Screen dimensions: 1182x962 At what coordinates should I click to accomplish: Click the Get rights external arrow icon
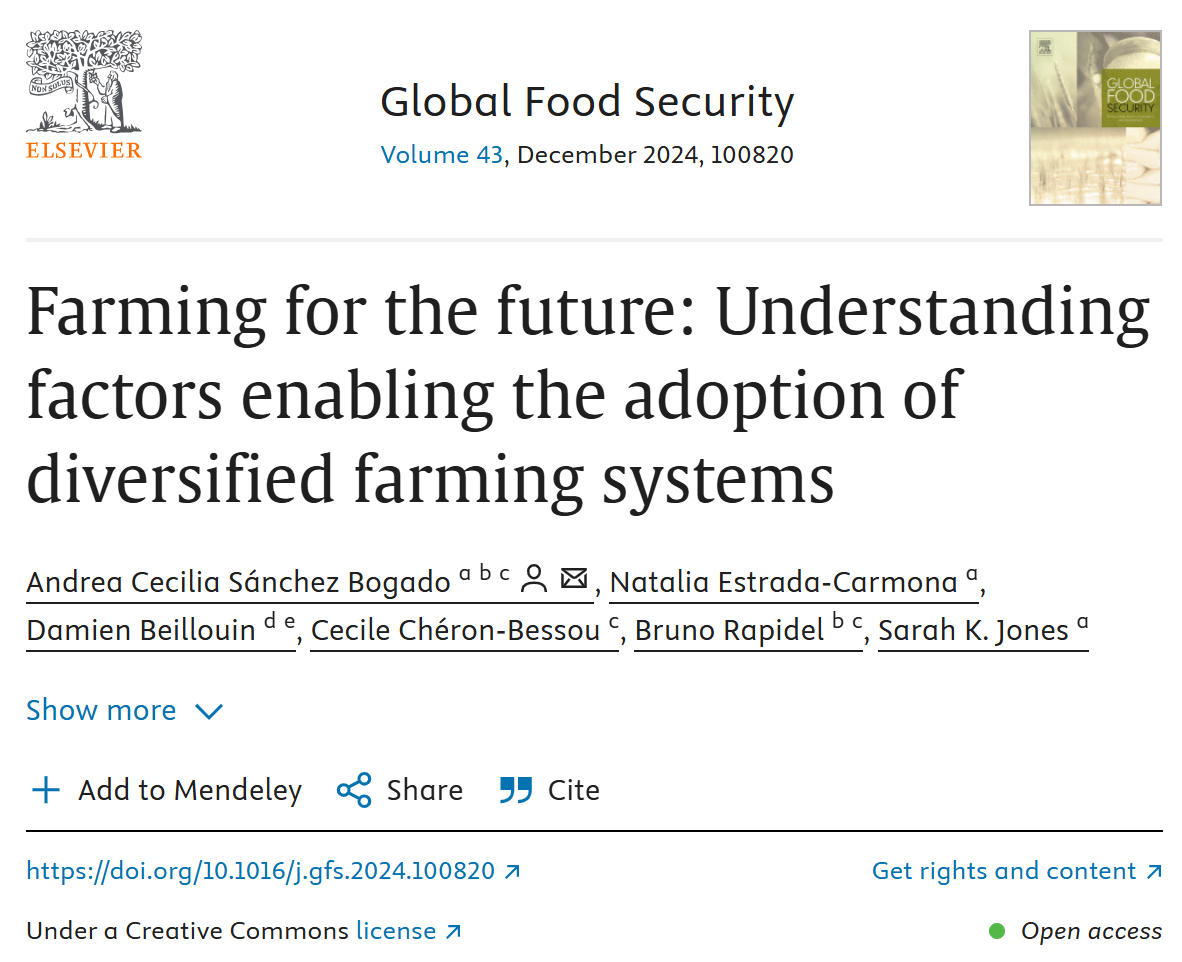click(x=1154, y=872)
